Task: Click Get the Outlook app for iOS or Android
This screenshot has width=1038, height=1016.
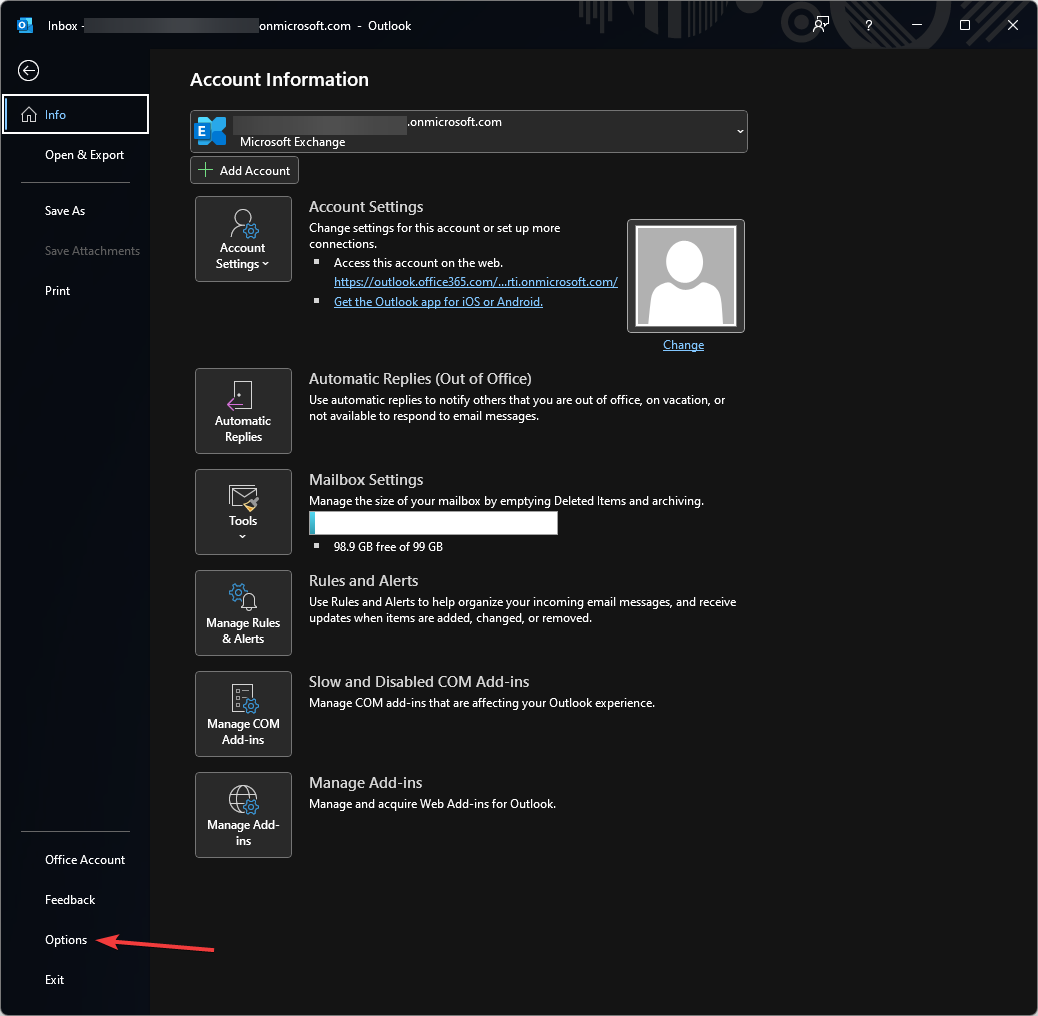Action: pos(438,302)
